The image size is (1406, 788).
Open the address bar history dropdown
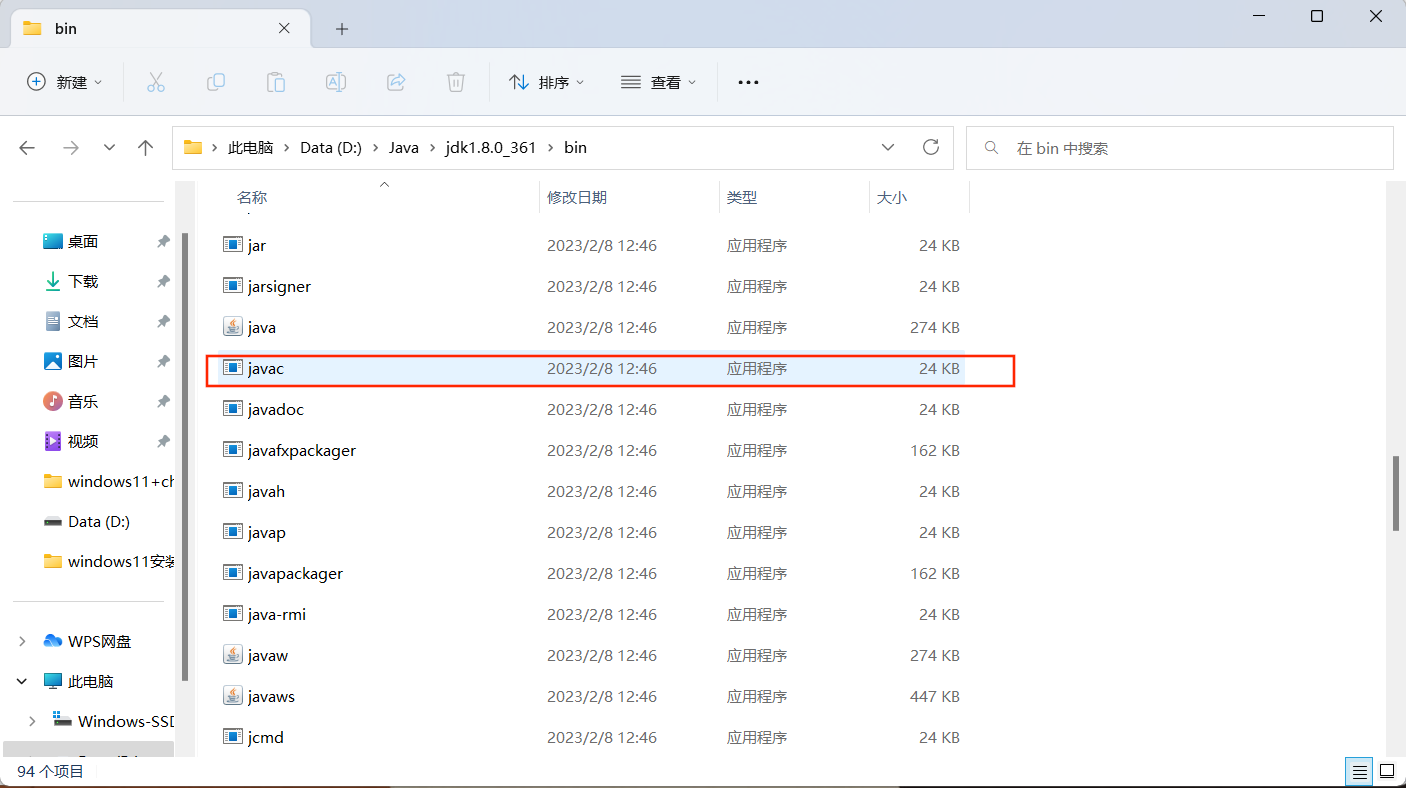point(888,147)
